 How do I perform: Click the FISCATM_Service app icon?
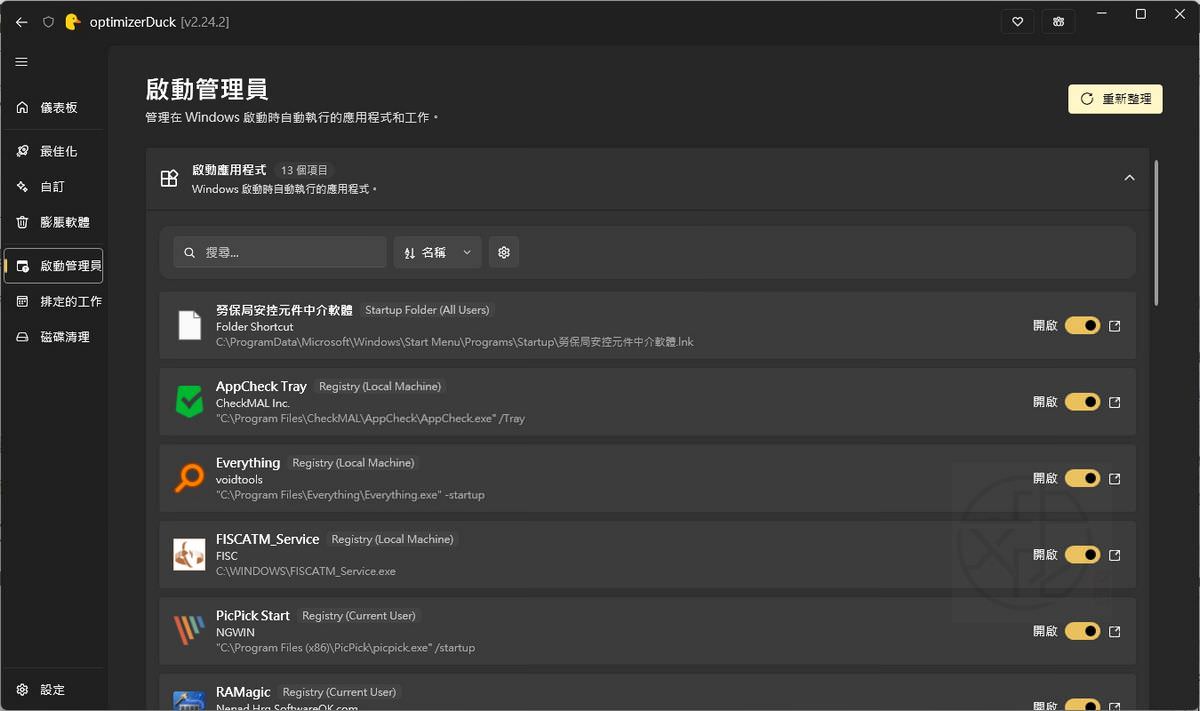tap(189, 555)
